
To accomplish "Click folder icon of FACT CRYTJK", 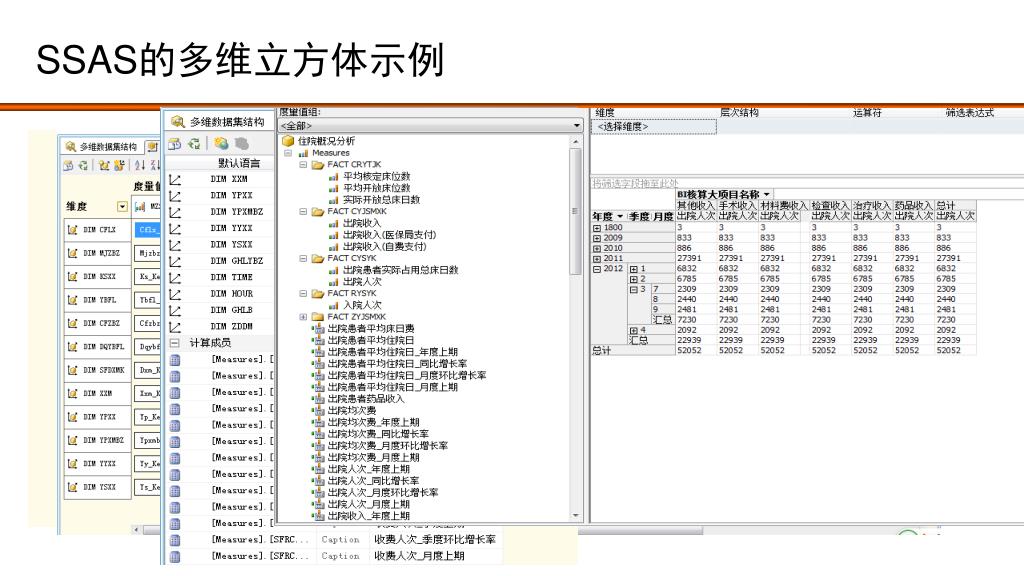I will [x=317, y=165].
